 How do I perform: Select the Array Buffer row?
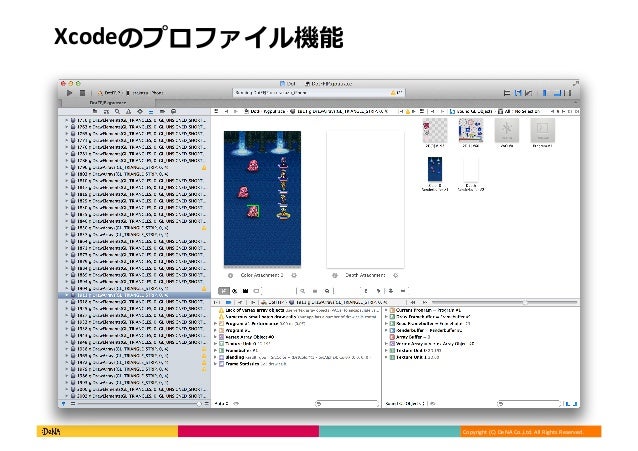tap(410, 337)
